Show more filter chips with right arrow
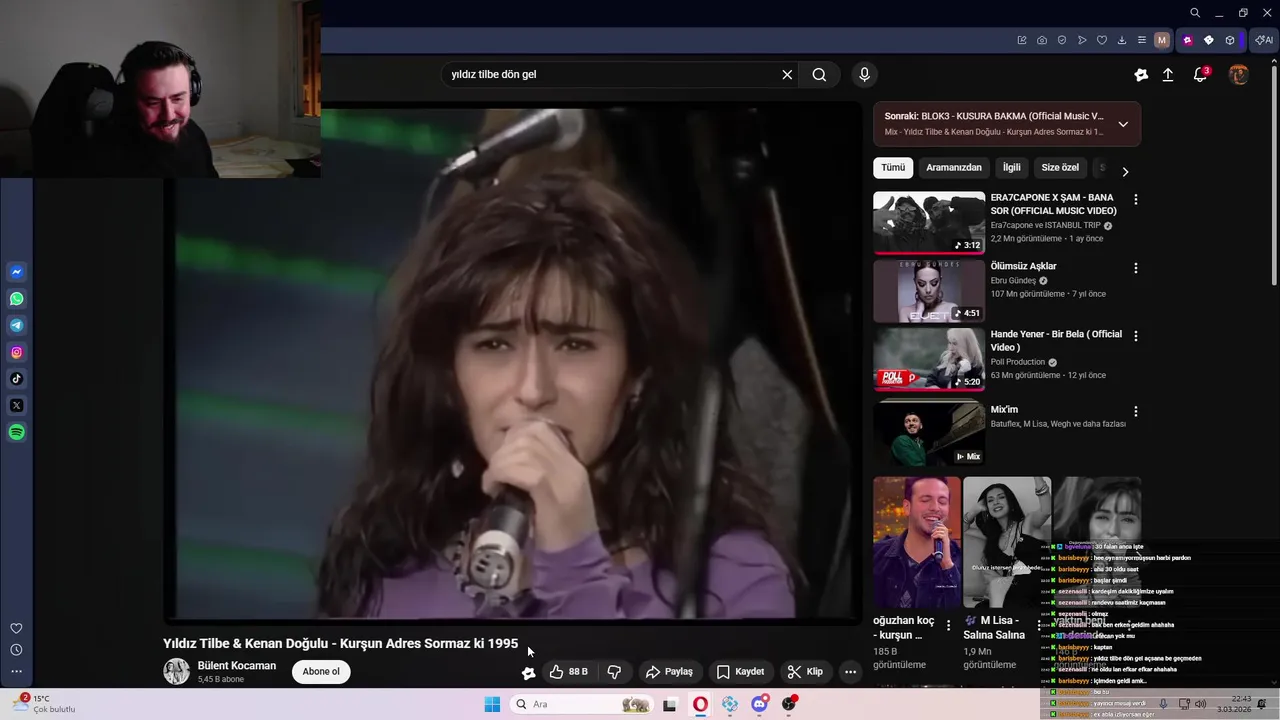1280x720 pixels. (x=1125, y=172)
